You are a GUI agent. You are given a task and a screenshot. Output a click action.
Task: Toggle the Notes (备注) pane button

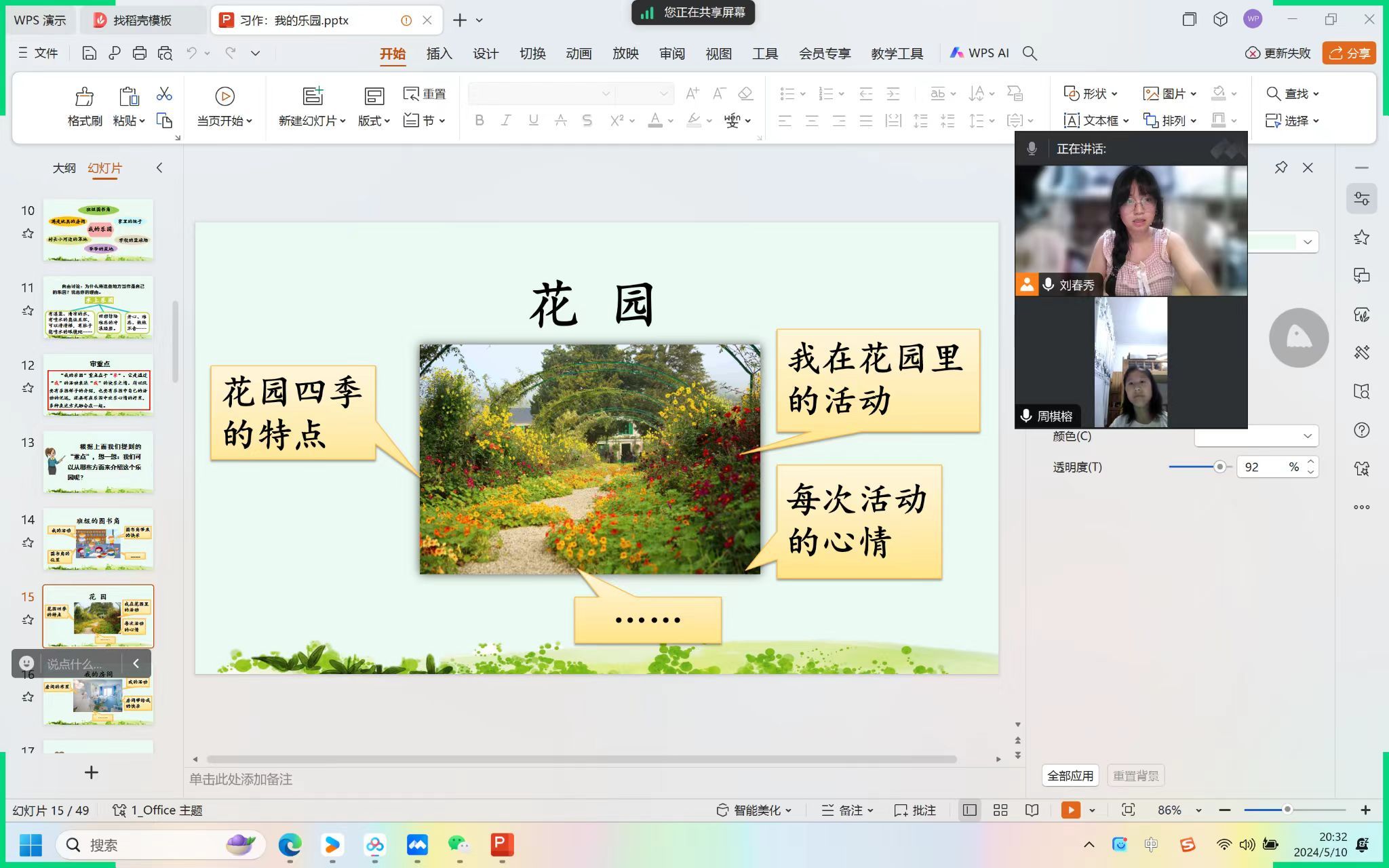(x=847, y=810)
